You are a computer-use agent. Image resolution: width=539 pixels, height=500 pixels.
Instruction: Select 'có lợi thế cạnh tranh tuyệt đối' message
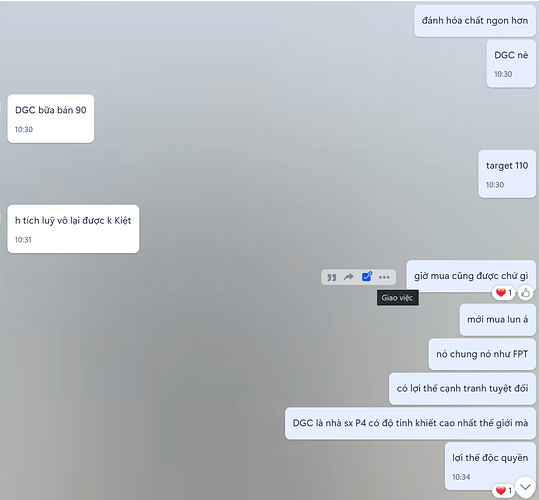tap(462, 389)
